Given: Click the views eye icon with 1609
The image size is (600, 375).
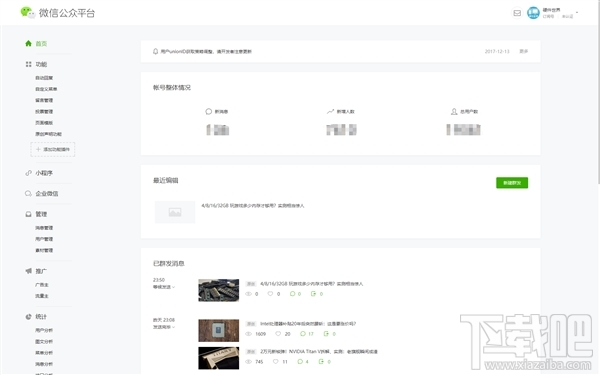Looking at the screenshot, I should click(248, 334).
